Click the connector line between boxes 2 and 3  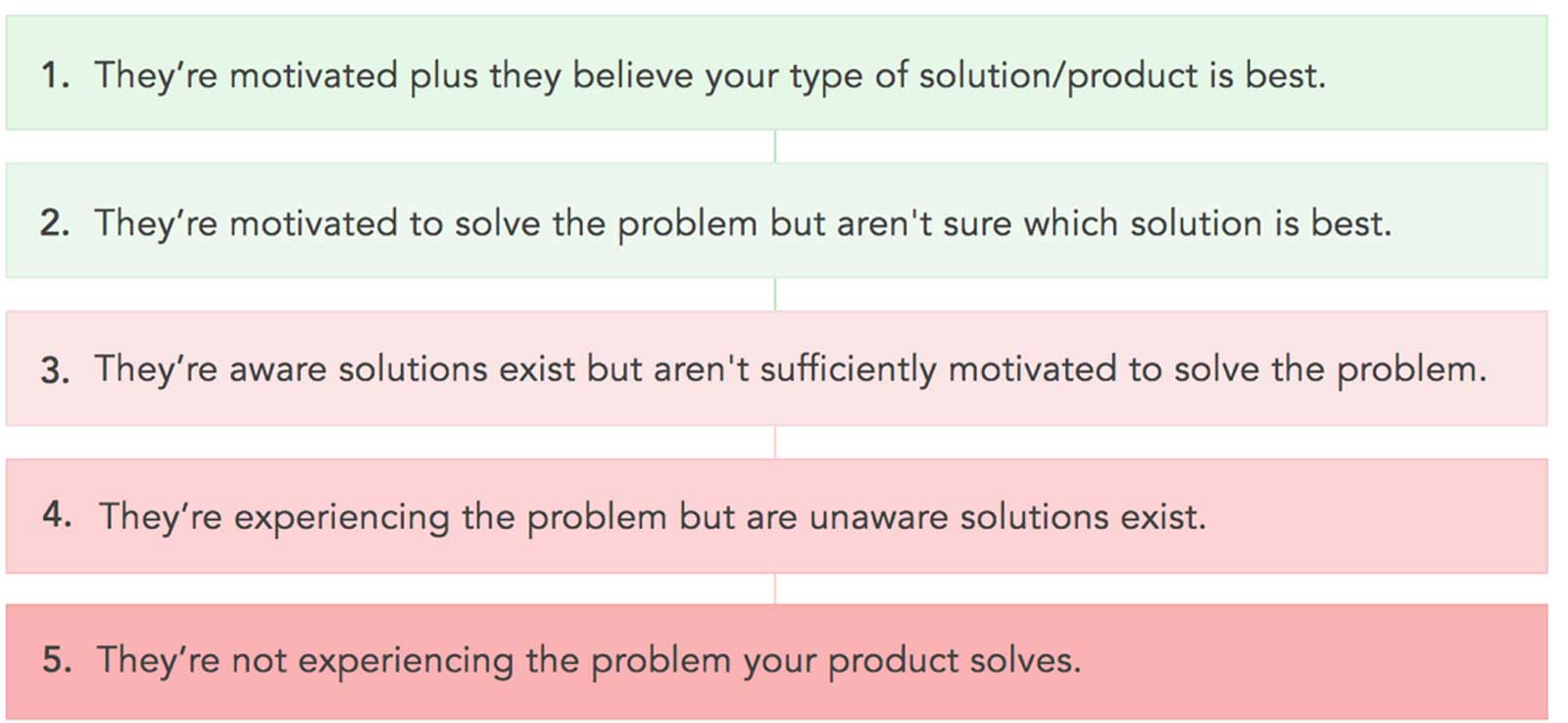pos(775,295)
